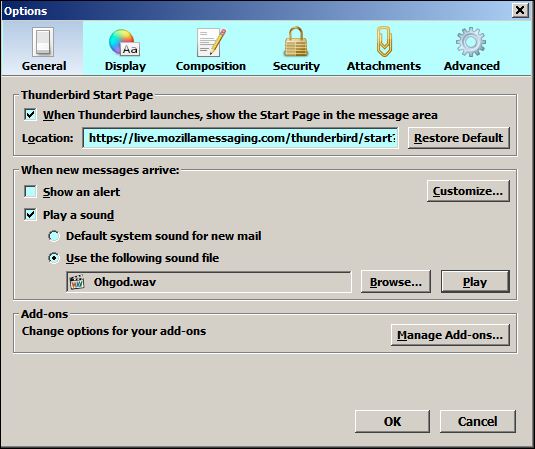Click Restore Default button

tap(459, 138)
